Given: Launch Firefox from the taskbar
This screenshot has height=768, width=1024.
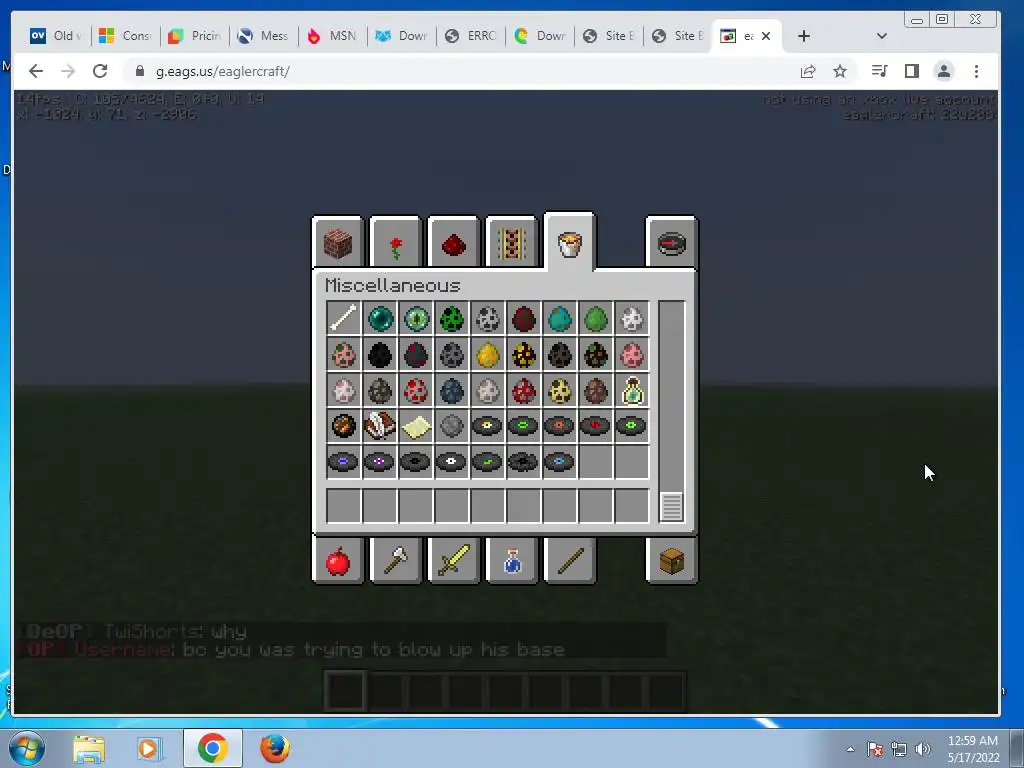Looking at the screenshot, I should pos(275,748).
